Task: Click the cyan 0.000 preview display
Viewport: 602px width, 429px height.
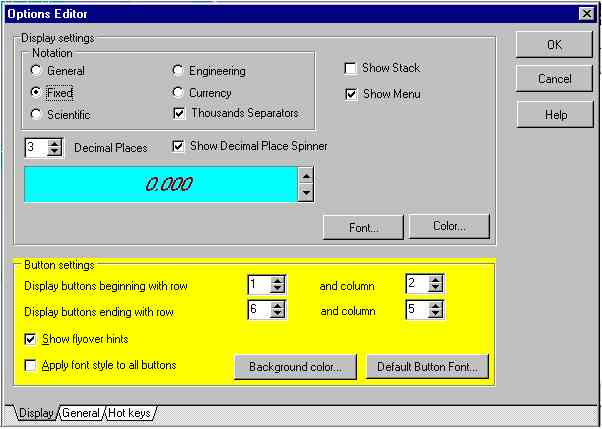Action: pos(161,184)
